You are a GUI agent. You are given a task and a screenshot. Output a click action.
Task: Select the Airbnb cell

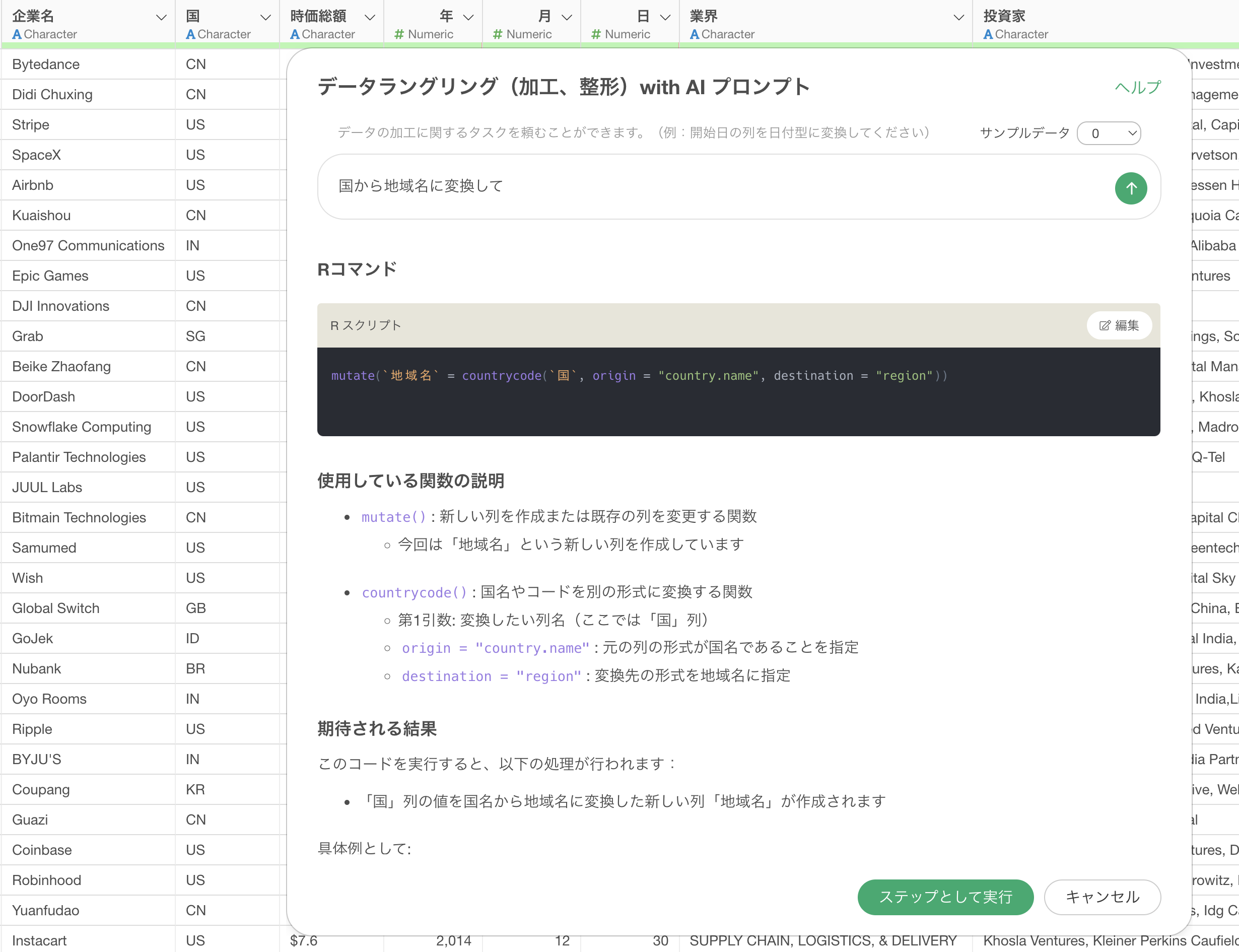point(88,185)
